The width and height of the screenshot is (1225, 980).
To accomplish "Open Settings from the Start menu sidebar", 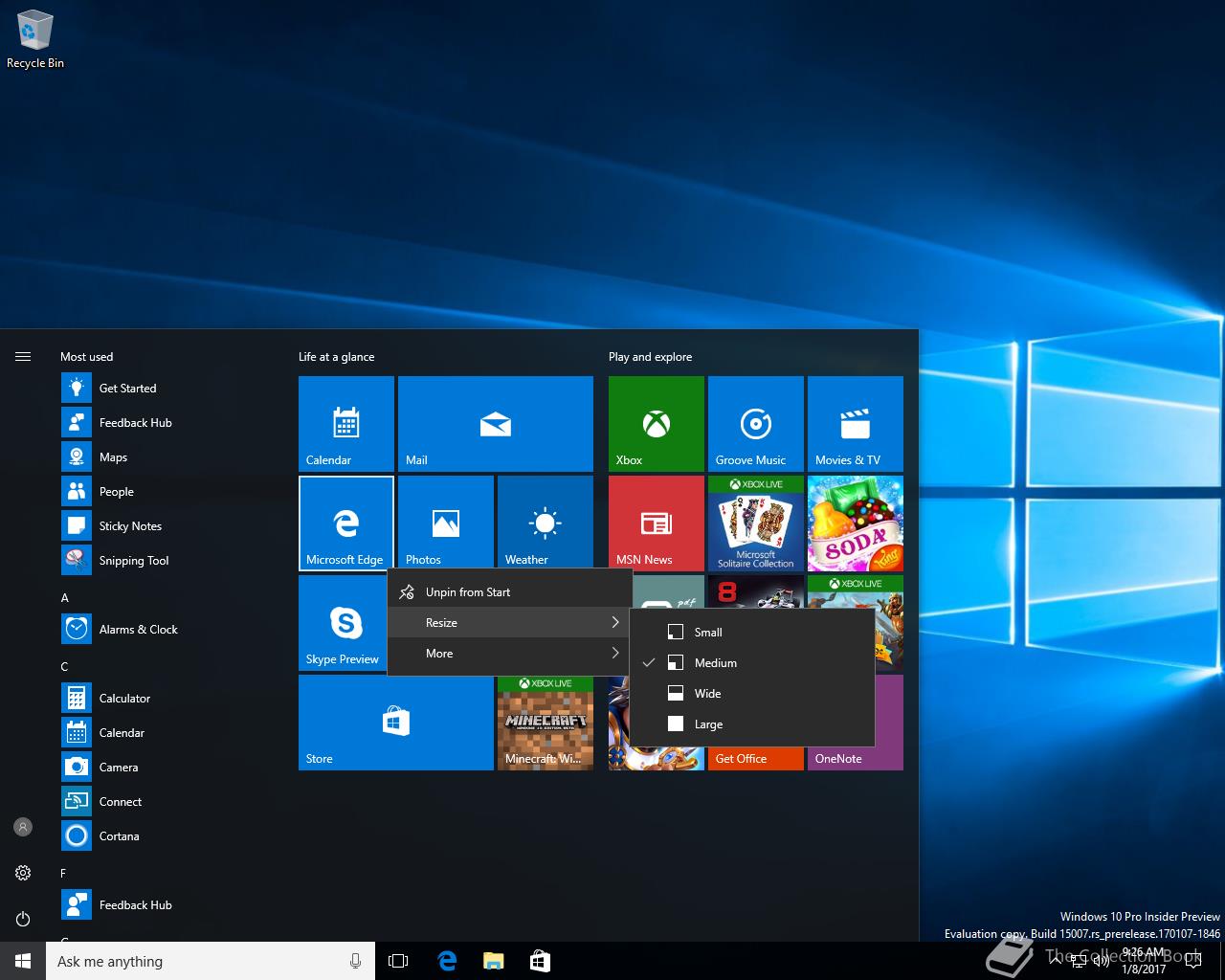I will click(23, 873).
